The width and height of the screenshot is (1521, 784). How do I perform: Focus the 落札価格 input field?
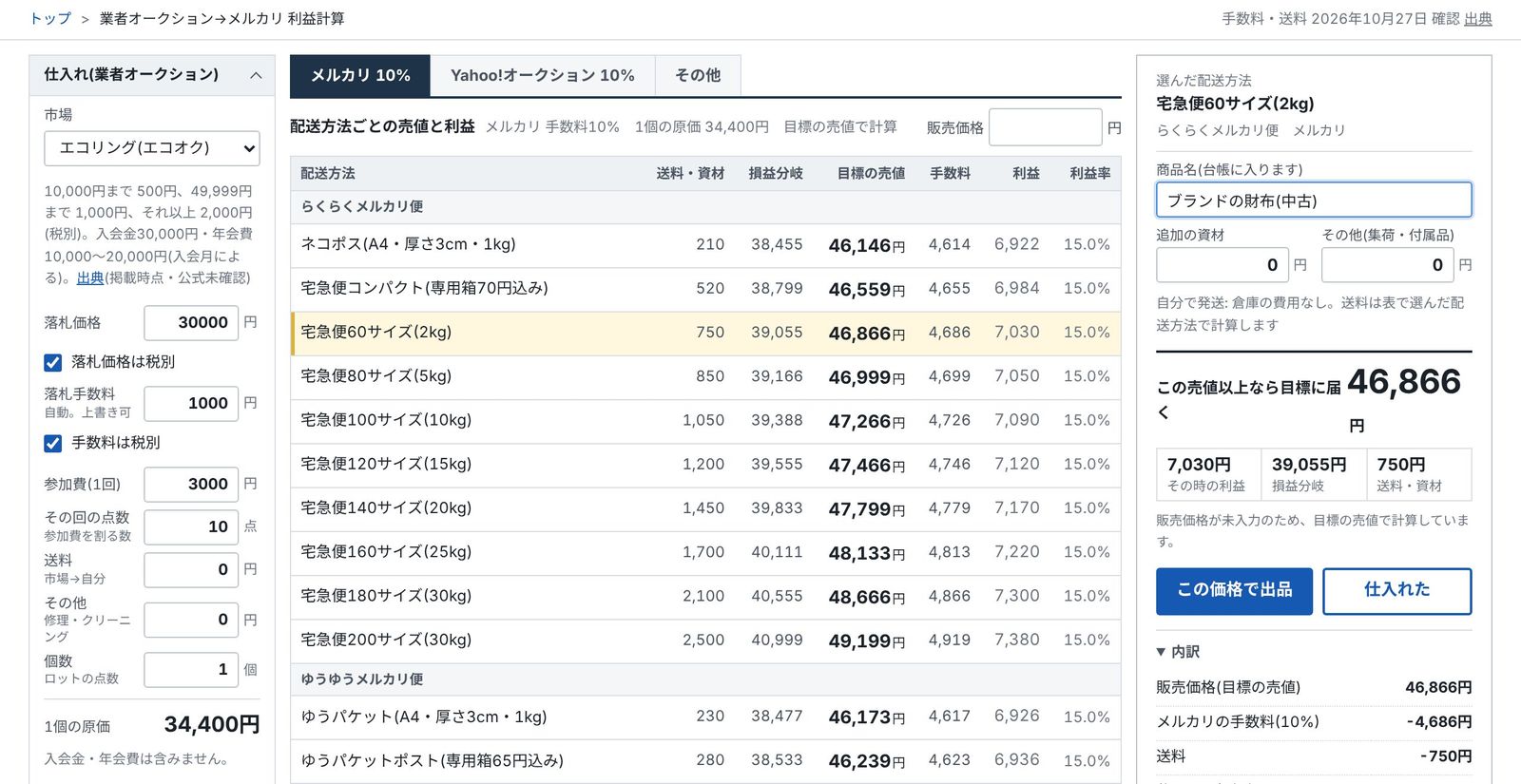pyautogui.click(x=191, y=323)
